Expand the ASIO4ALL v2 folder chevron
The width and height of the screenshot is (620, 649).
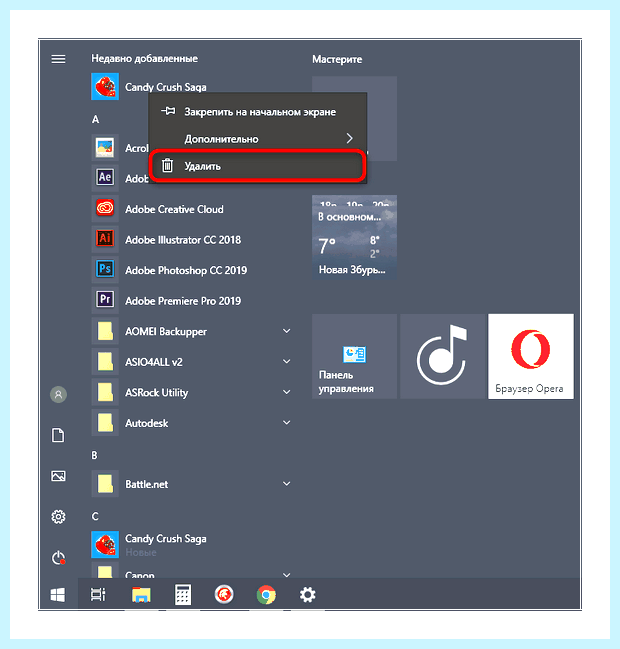(x=286, y=361)
